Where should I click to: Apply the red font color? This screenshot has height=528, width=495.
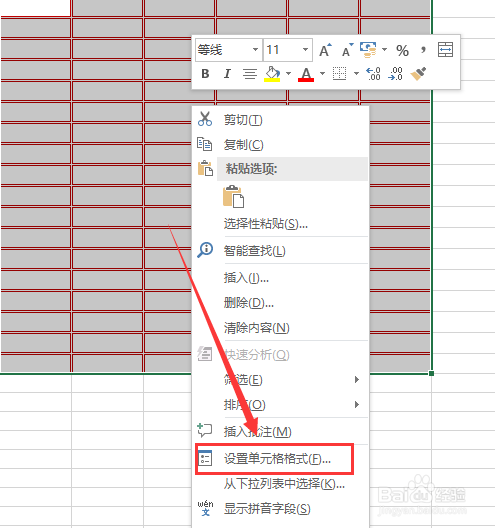[306, 74]
